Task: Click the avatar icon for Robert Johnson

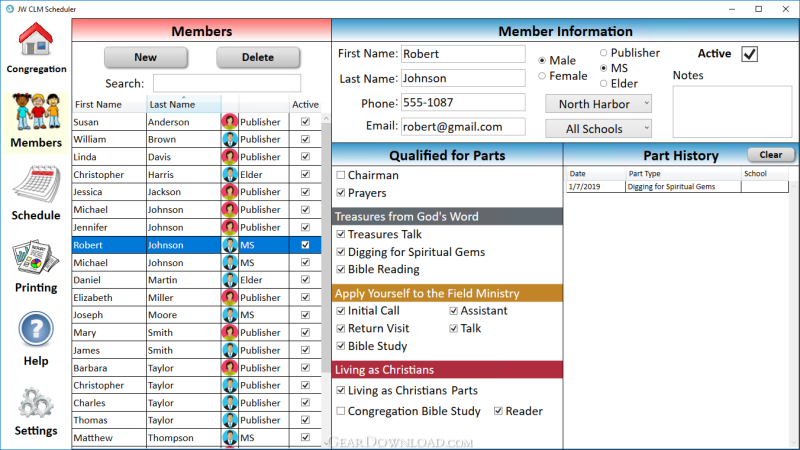Action: (230, 245)
